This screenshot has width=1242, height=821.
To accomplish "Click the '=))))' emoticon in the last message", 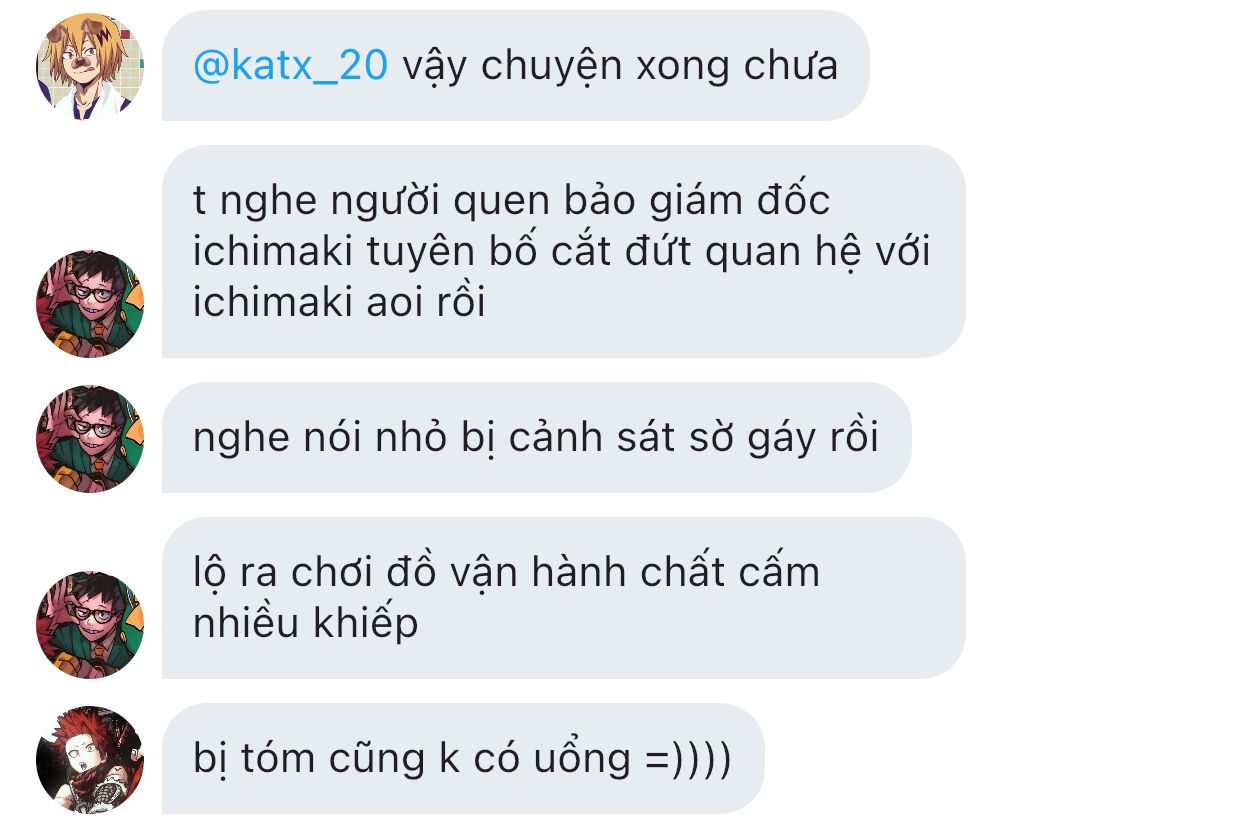I will tap(688, 759).
